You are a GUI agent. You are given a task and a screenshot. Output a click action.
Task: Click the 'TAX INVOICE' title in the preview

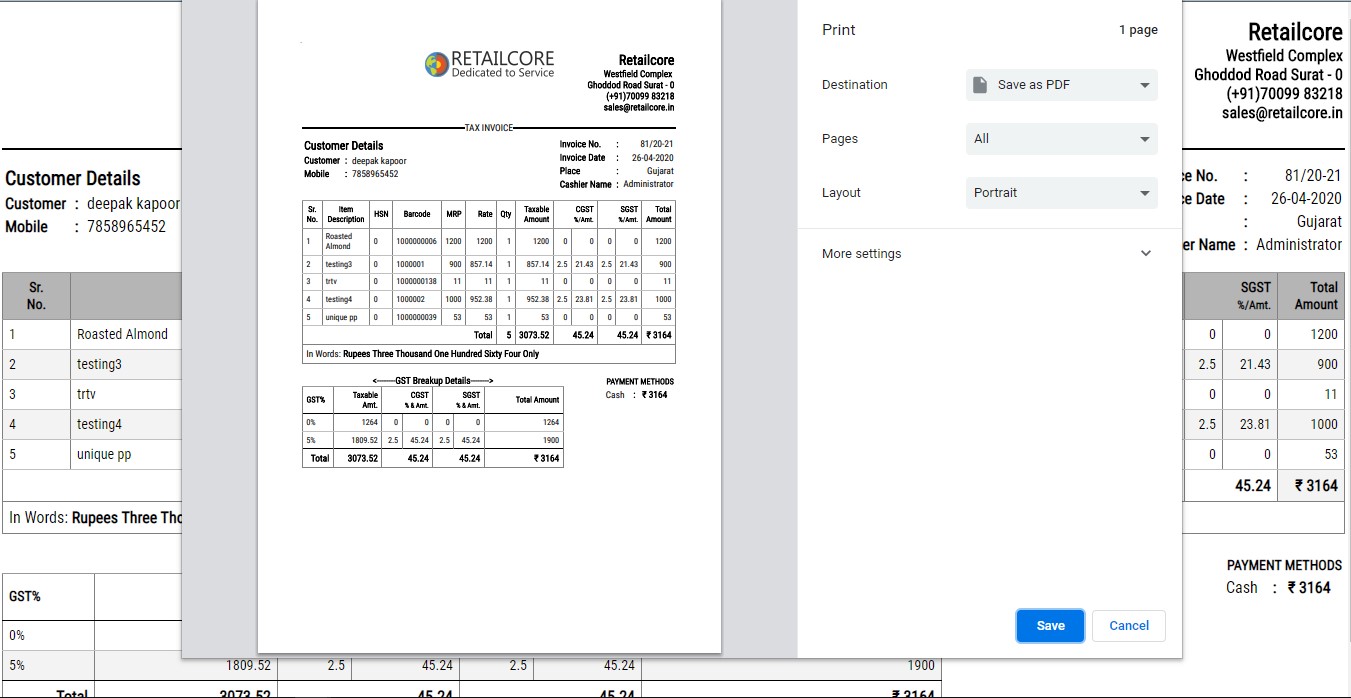coord(489,128)
